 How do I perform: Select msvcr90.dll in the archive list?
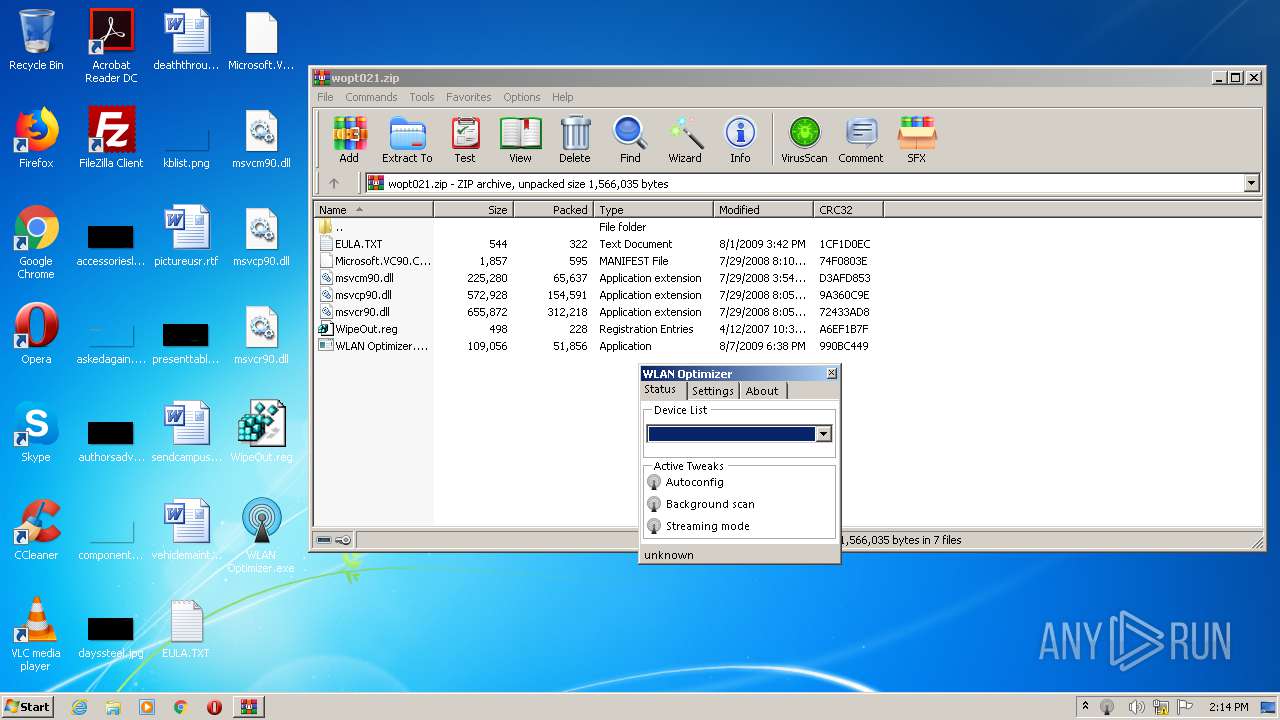595,312
